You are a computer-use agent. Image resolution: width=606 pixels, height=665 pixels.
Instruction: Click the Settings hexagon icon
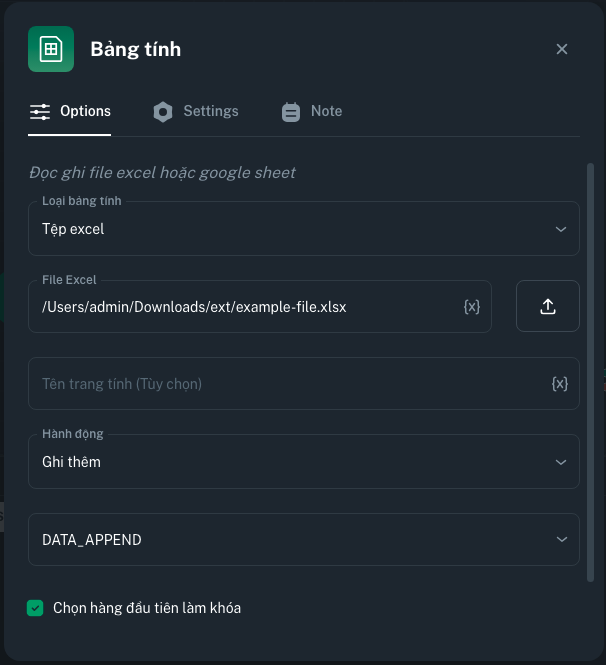coord(163,112)
